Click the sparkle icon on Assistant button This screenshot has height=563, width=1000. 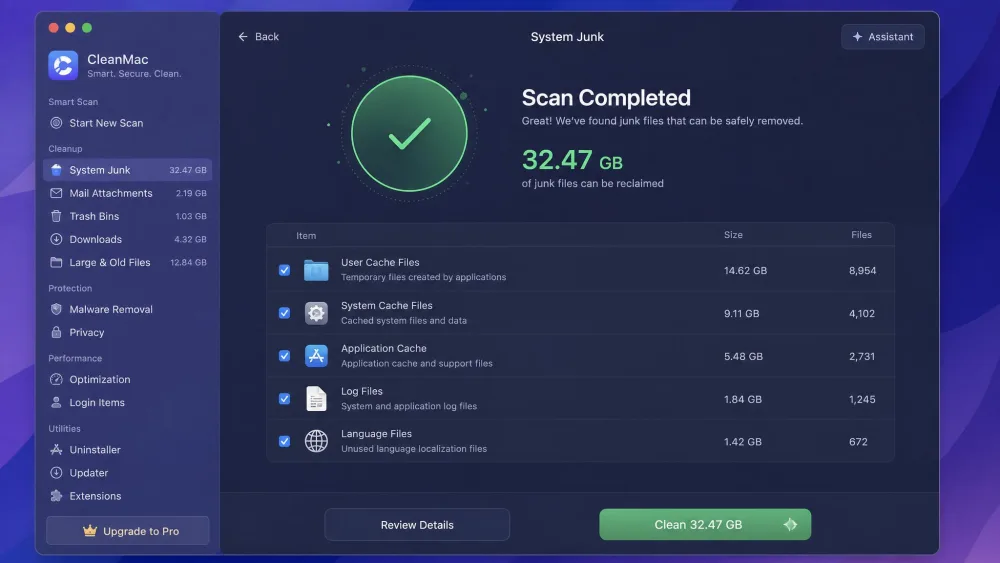click(x=857, y=37)
